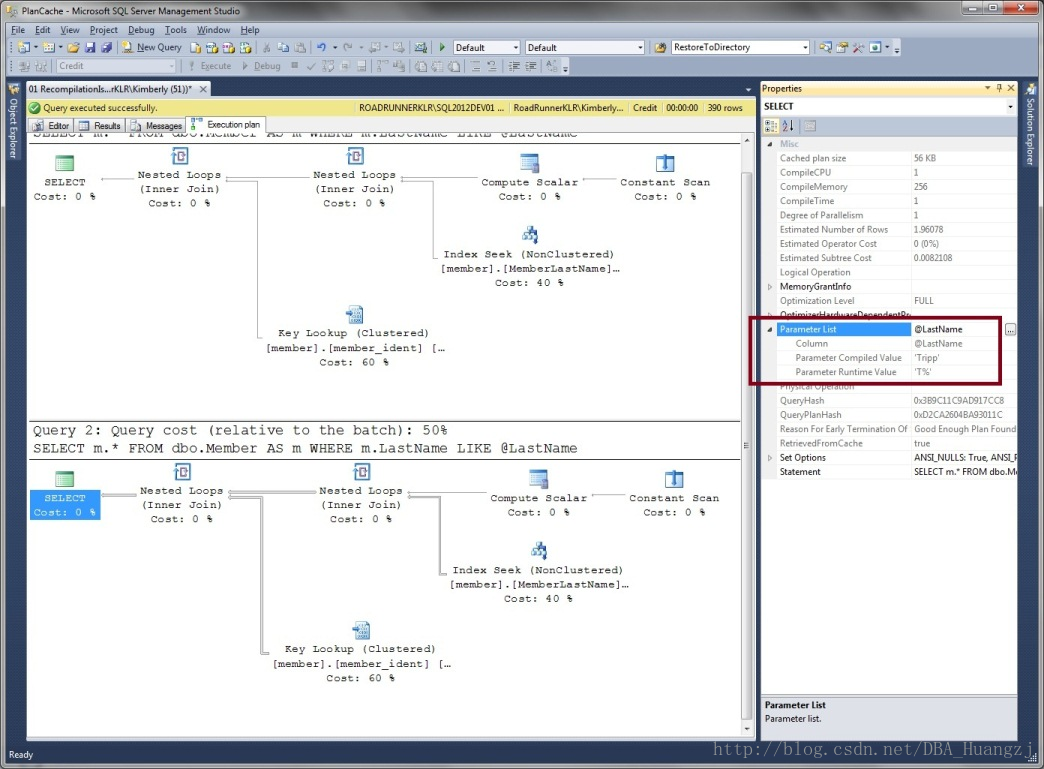Click the Compute Scalar icon in top query
1044x769 pixels.
click(x=529, y=163)
